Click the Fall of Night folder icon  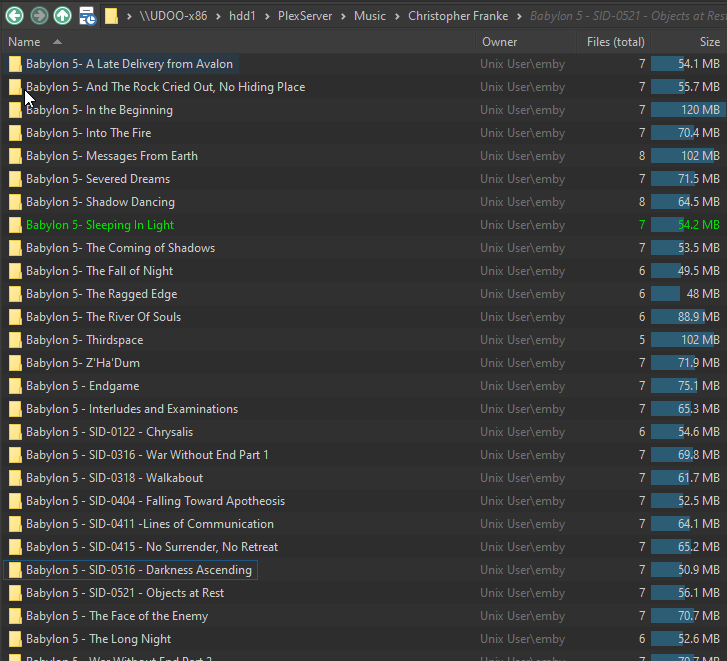coord(15,271)
